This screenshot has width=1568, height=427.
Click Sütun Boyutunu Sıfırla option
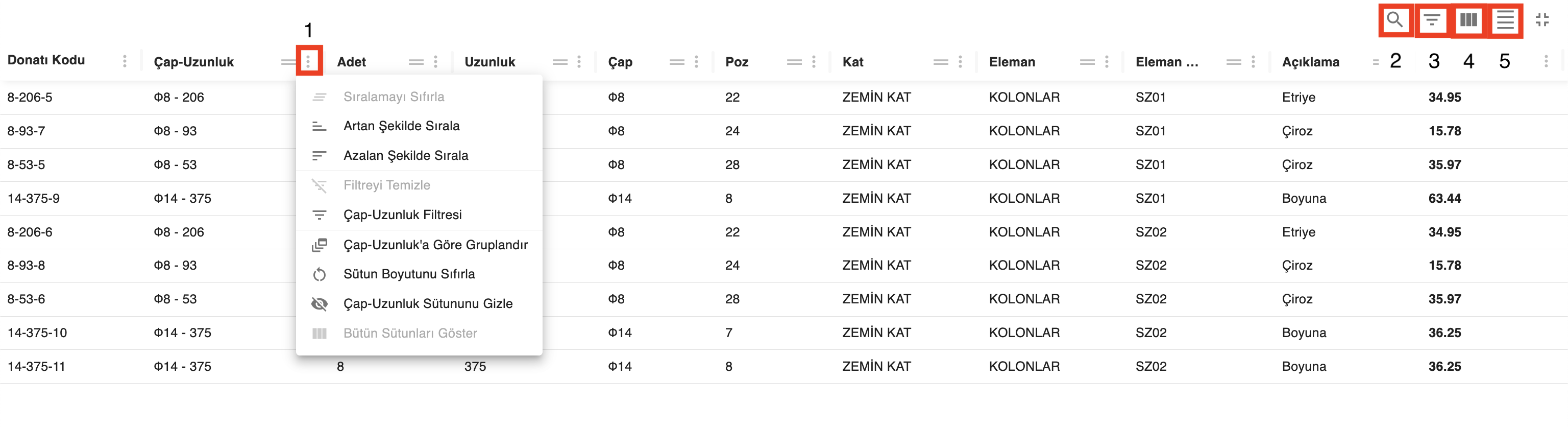point(408,273)
